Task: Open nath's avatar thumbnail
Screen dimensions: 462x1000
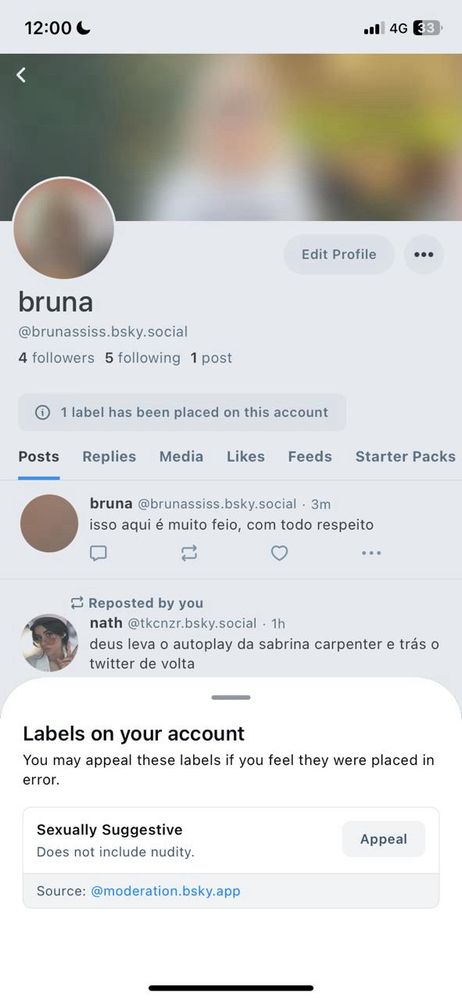Action: [x=49, y=643]
